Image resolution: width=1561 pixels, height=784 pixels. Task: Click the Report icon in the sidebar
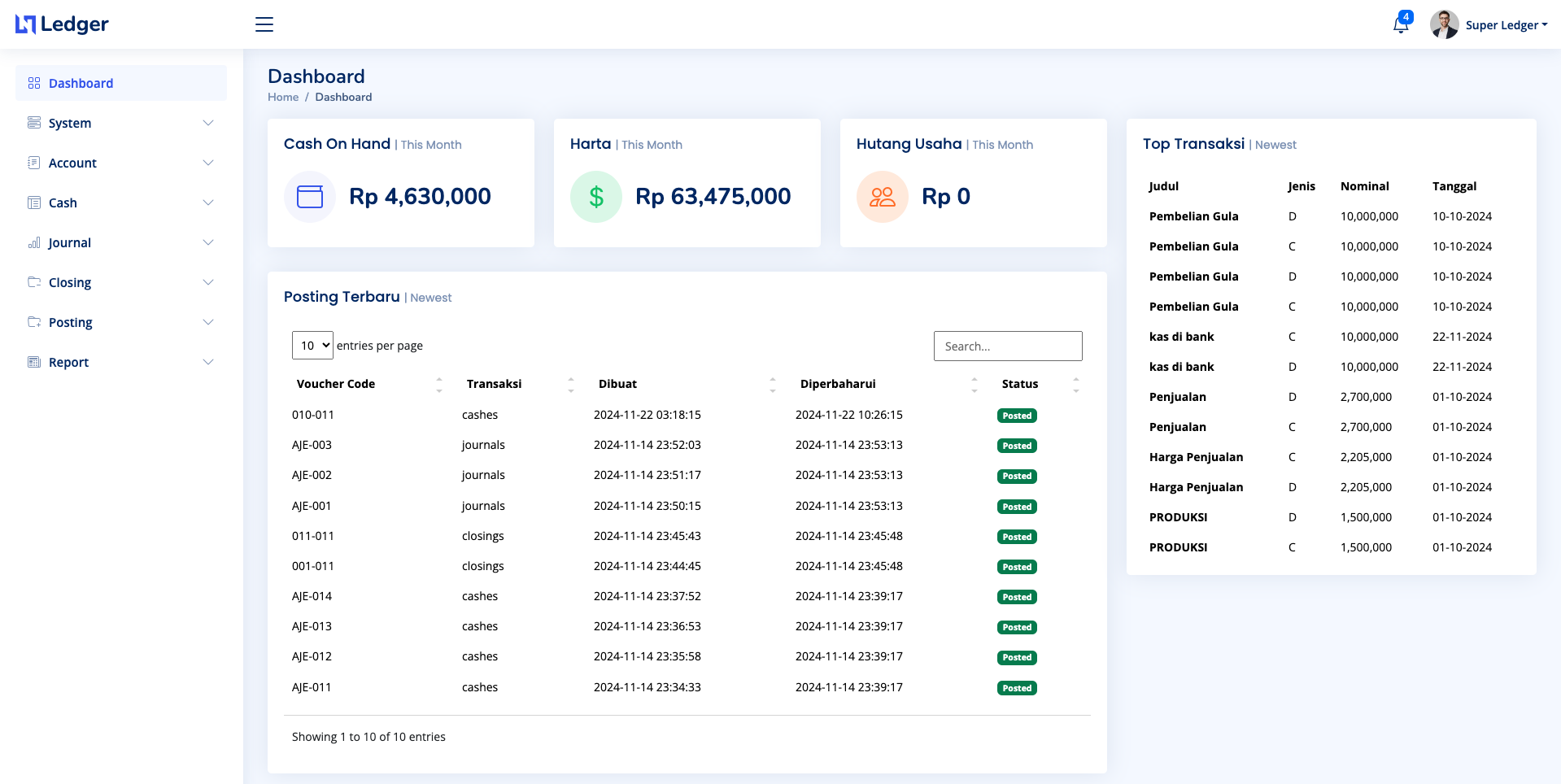coord(34,362)
